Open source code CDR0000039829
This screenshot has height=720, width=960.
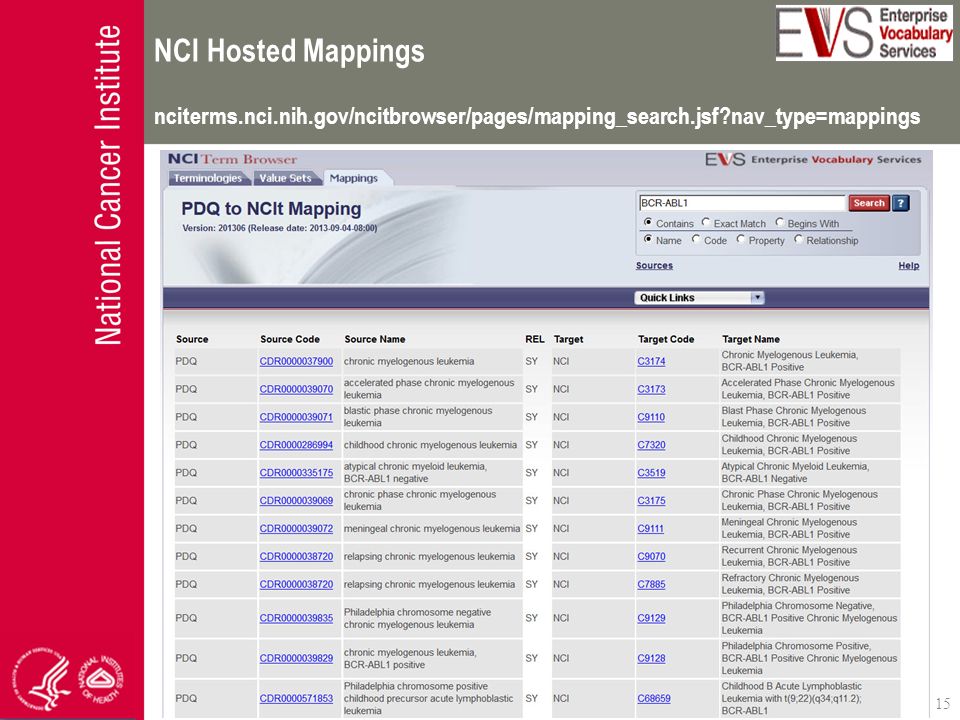296,658
